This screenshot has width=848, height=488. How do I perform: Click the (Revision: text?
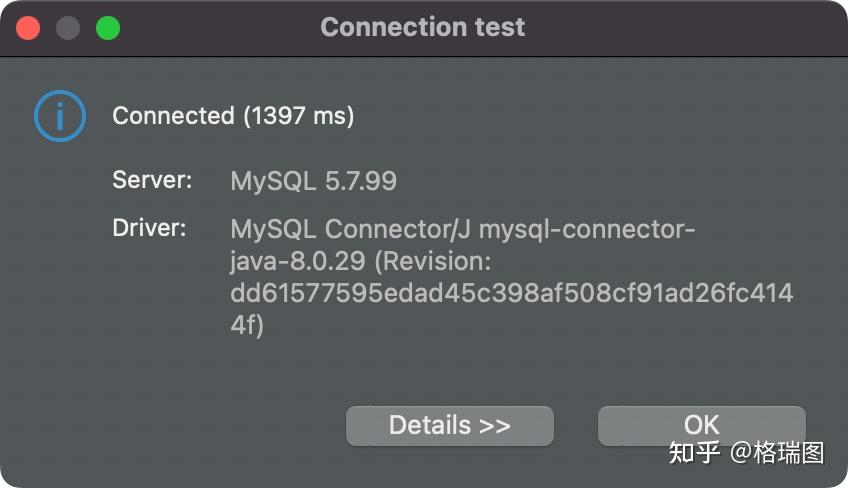coord(433,262)
